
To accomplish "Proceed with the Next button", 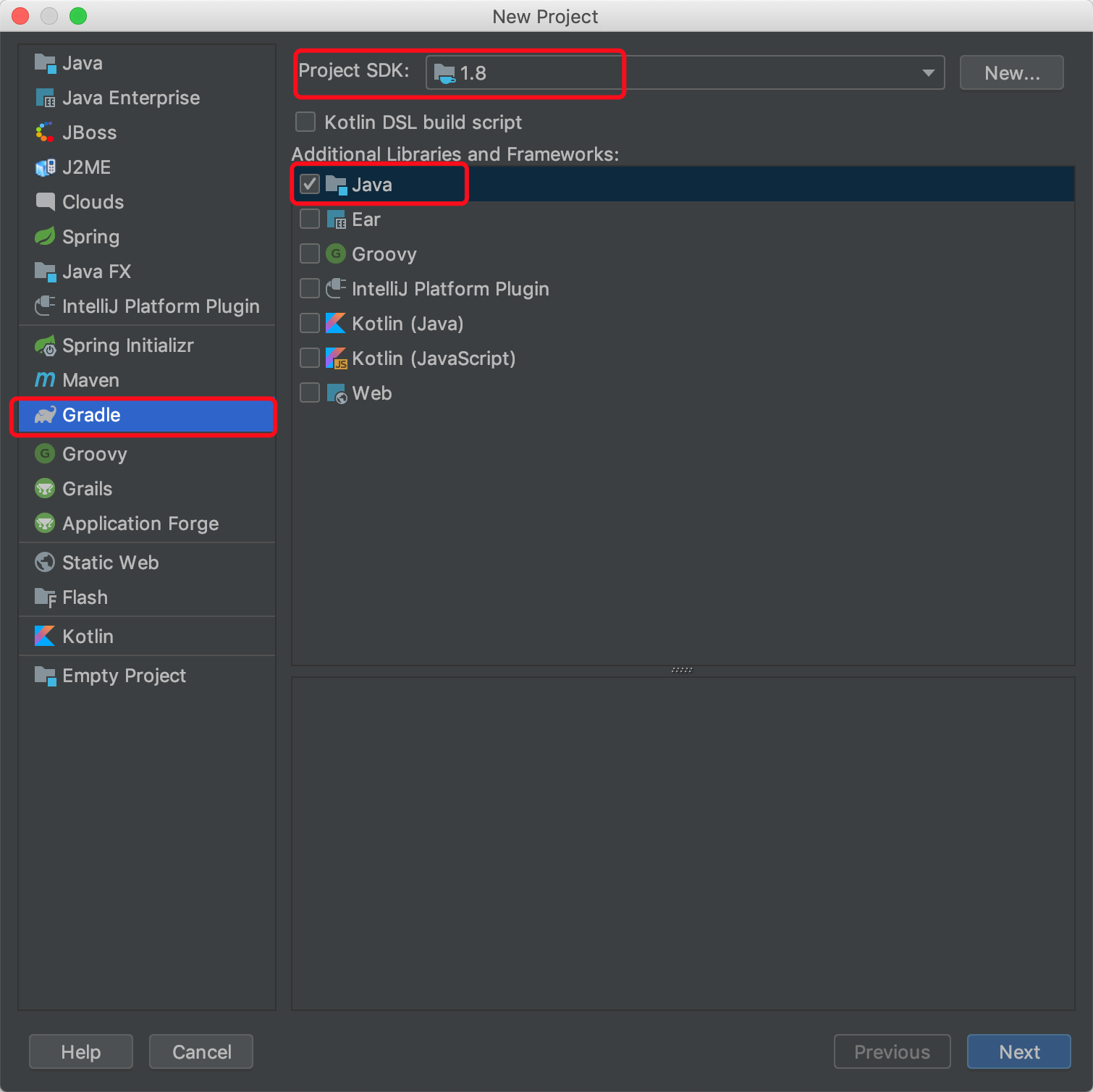I will [x=1018, y=1051].
